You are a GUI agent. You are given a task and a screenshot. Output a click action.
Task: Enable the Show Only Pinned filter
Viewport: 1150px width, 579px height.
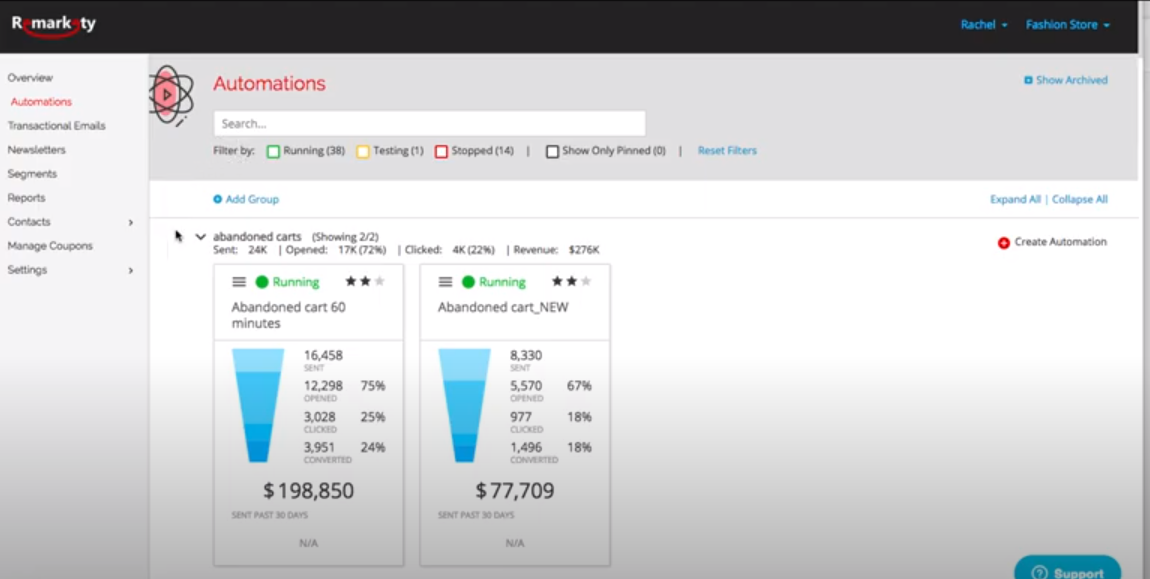click(x=552, y=150)
